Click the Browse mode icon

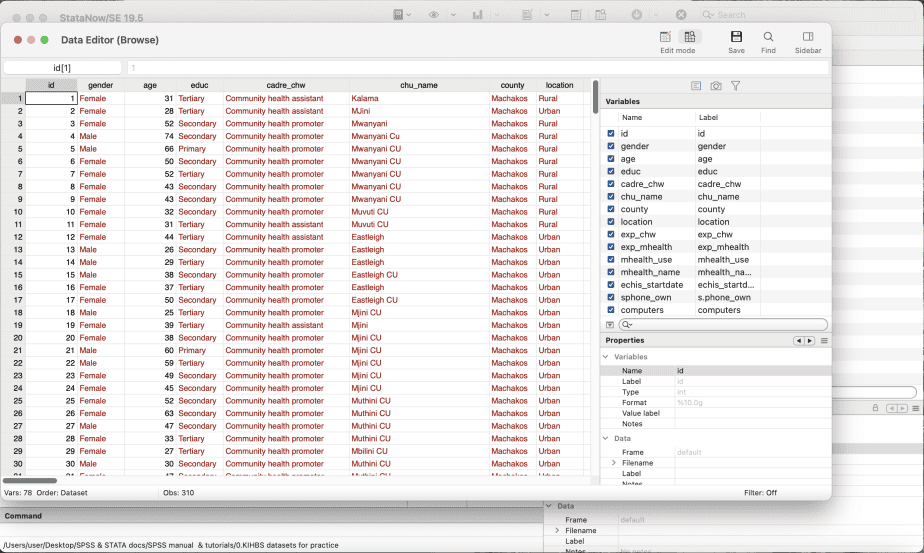pos(690,37)
